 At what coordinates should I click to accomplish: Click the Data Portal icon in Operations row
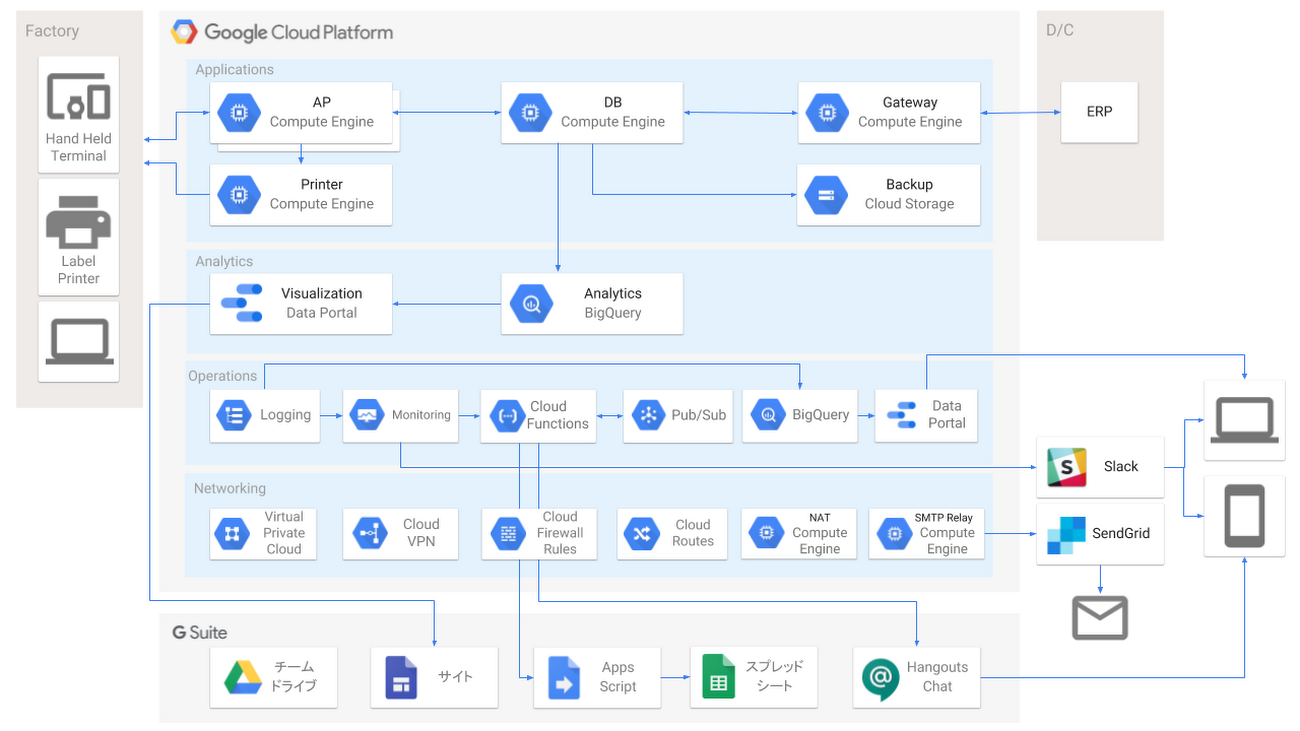point(901,415)
